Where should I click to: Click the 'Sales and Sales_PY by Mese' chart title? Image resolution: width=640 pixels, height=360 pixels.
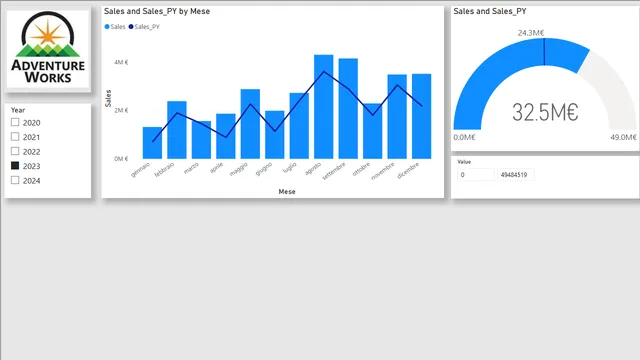(x=157, y=11)
